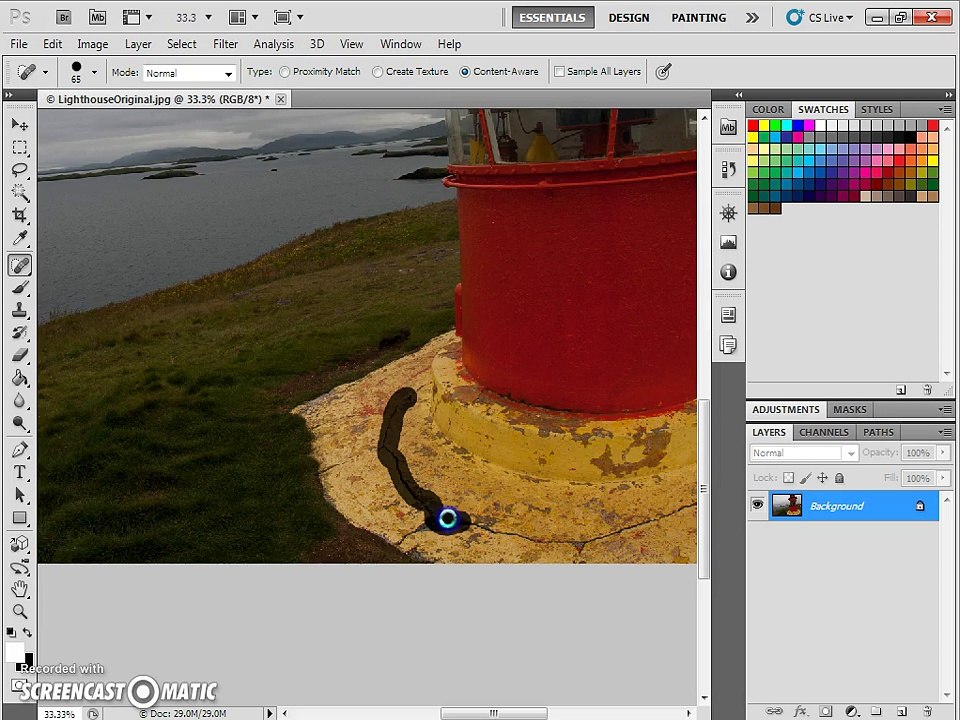The width and height of the screenshot is (960, 720).
Task: Select the Crop tool
Action: [20, 215]
